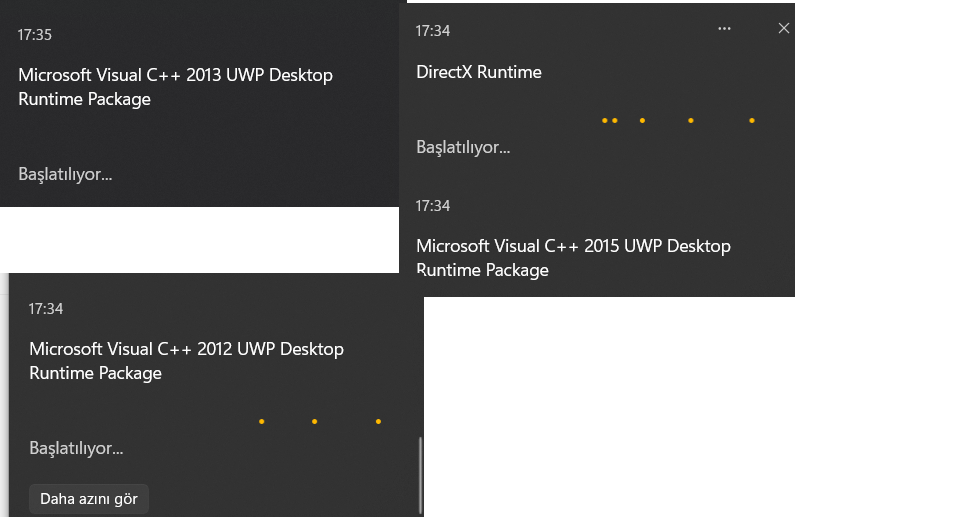Click the 17:35 timestamp
This screenshot has height=517, width=967.
pyautogui.click(x=35, y=35)
